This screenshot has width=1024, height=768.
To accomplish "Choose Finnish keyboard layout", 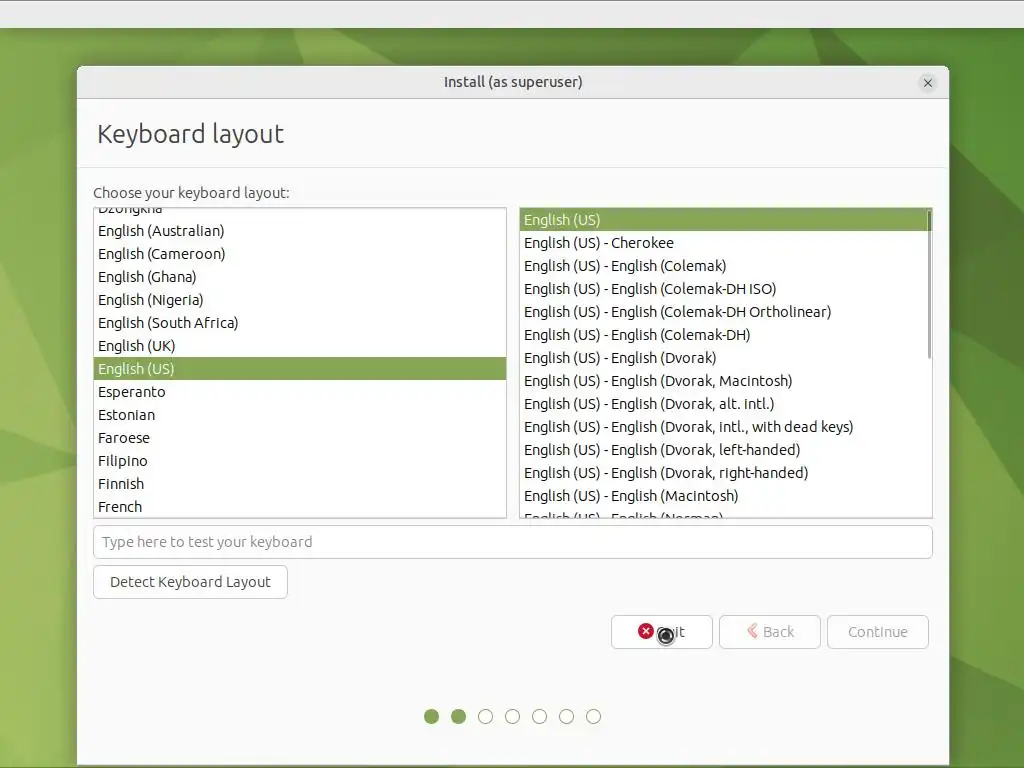I will coord(300,484).
